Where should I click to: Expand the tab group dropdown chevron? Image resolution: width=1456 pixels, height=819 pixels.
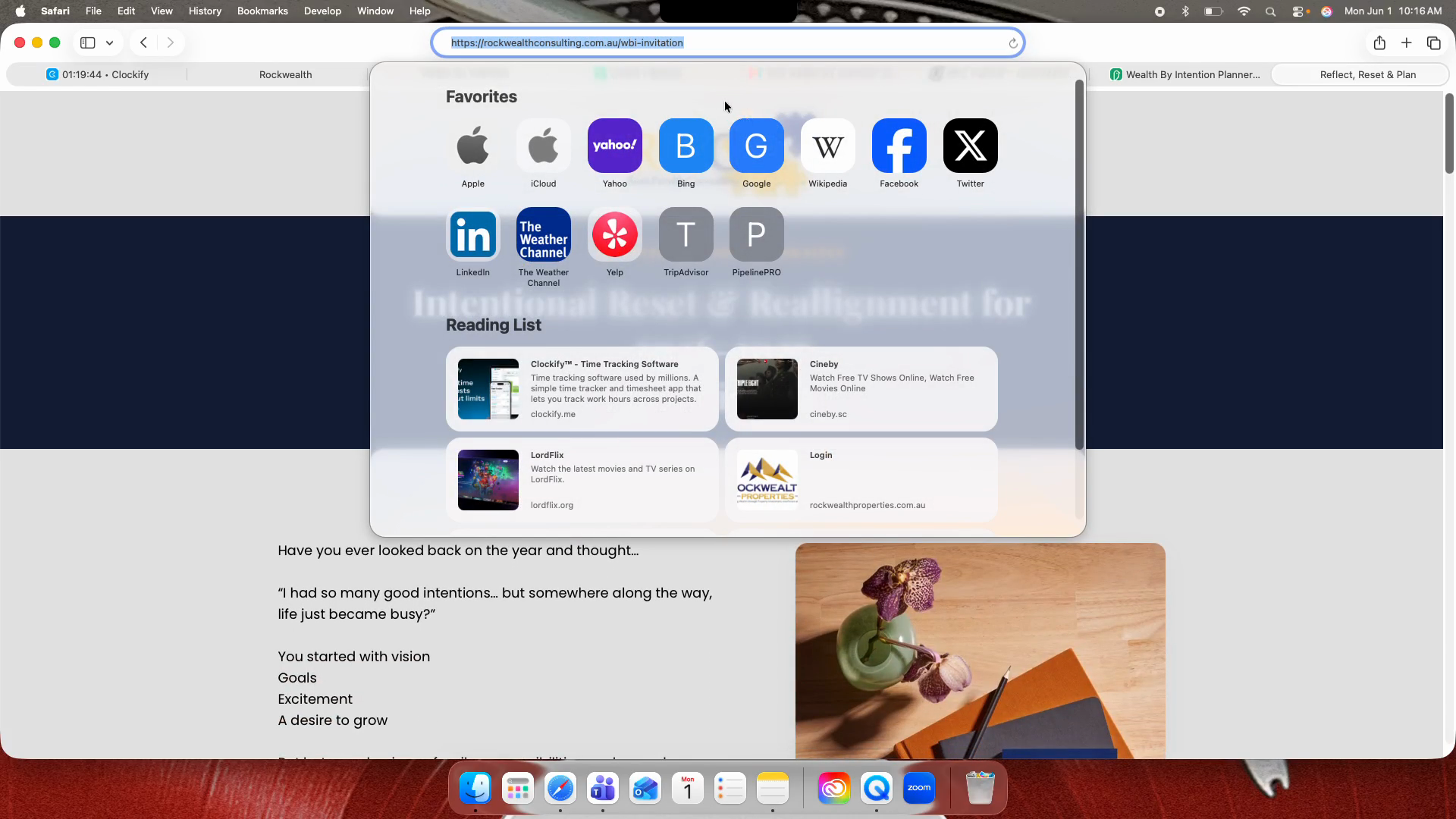pyautogui.click(x=110, y=43)
